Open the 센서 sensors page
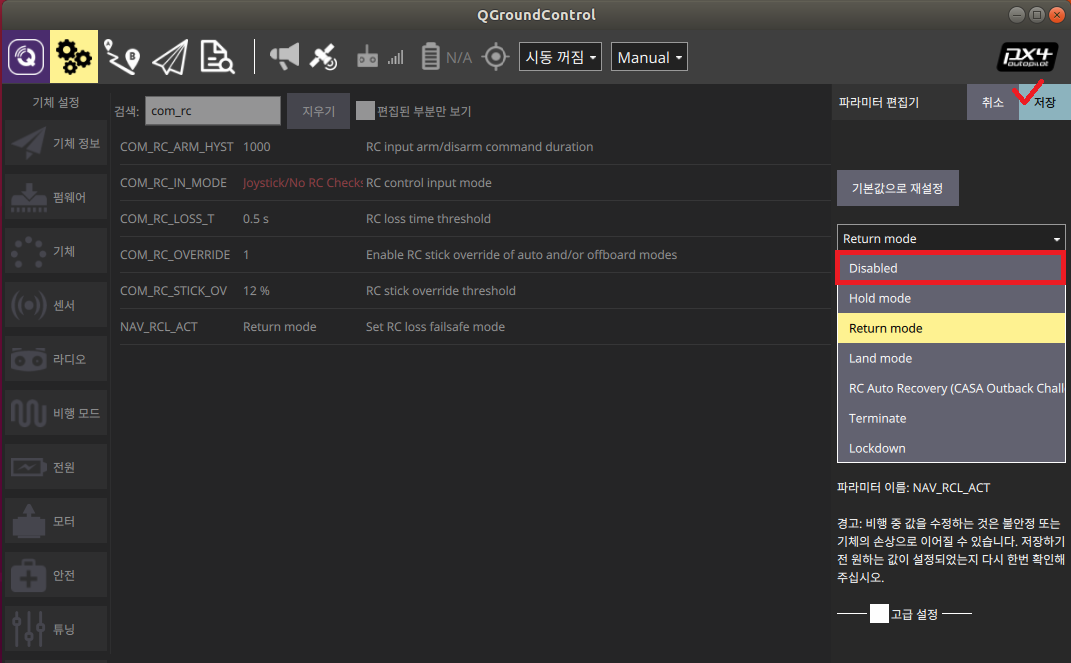1071x663 pixels. tap(56, 305)
